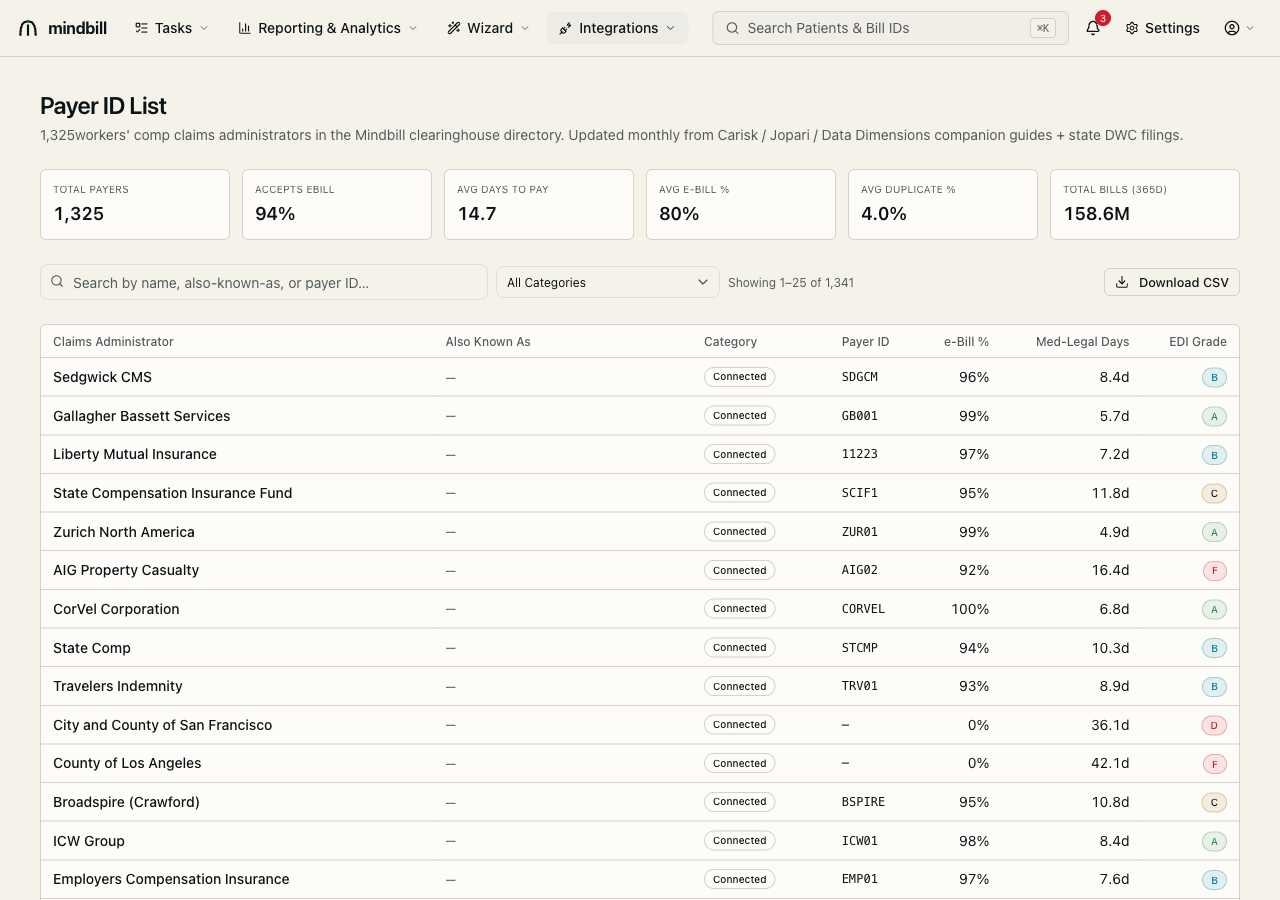Click the Avg E-Bill % stat card

741,204
